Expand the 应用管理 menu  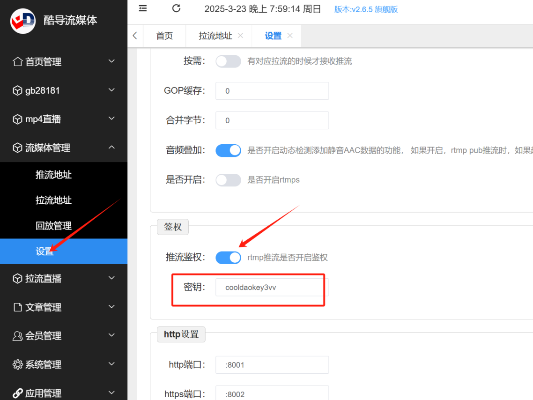[111, 392]
